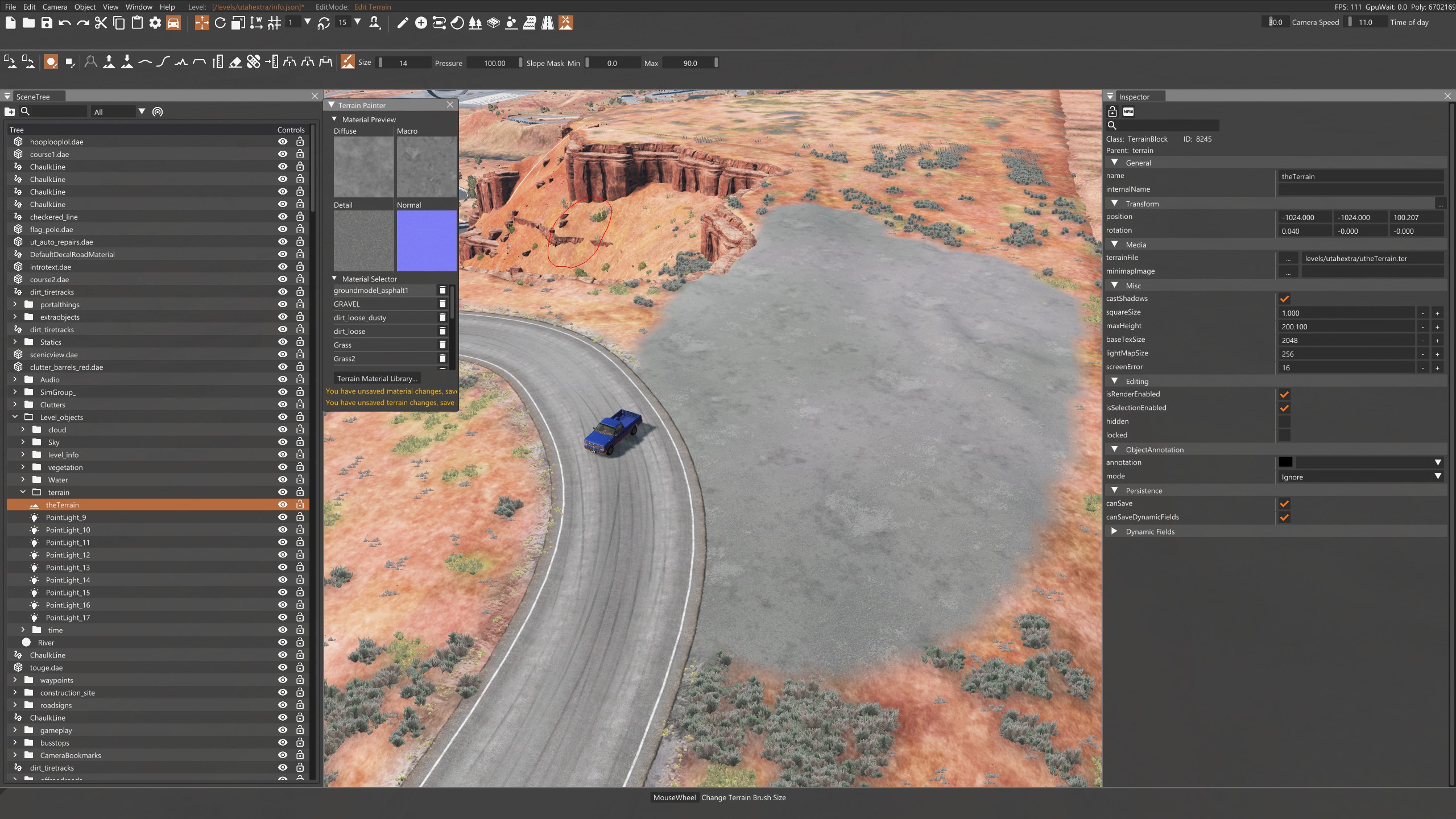Delete groundmodel_asphalt1 material via trash icon

click(442, 290)
